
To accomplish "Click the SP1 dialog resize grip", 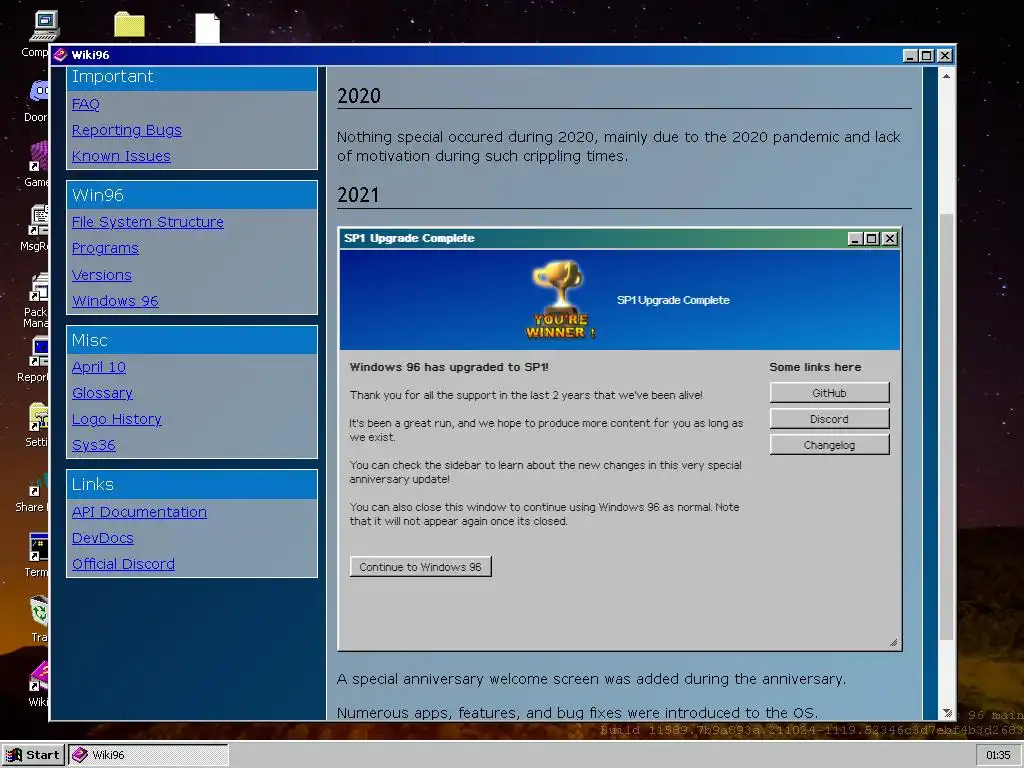I will click(x=893, y=643).
